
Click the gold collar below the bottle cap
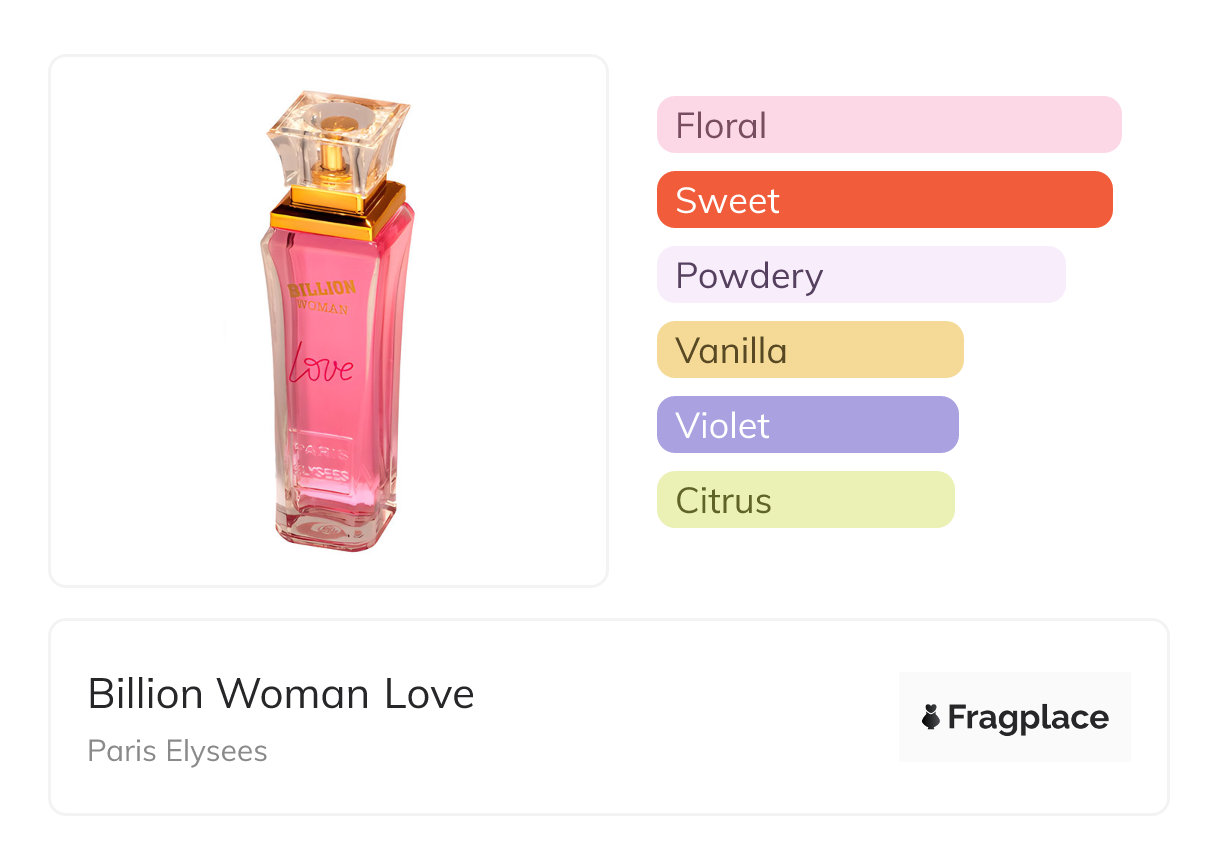(x=338, y=212)
